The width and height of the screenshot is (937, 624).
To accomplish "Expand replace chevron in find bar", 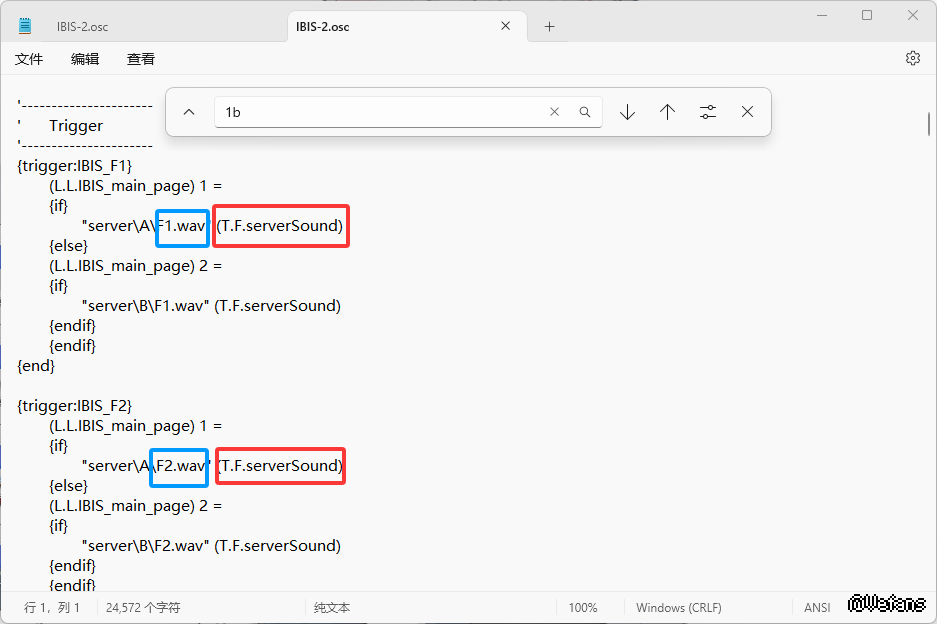I will coord(189,113).
